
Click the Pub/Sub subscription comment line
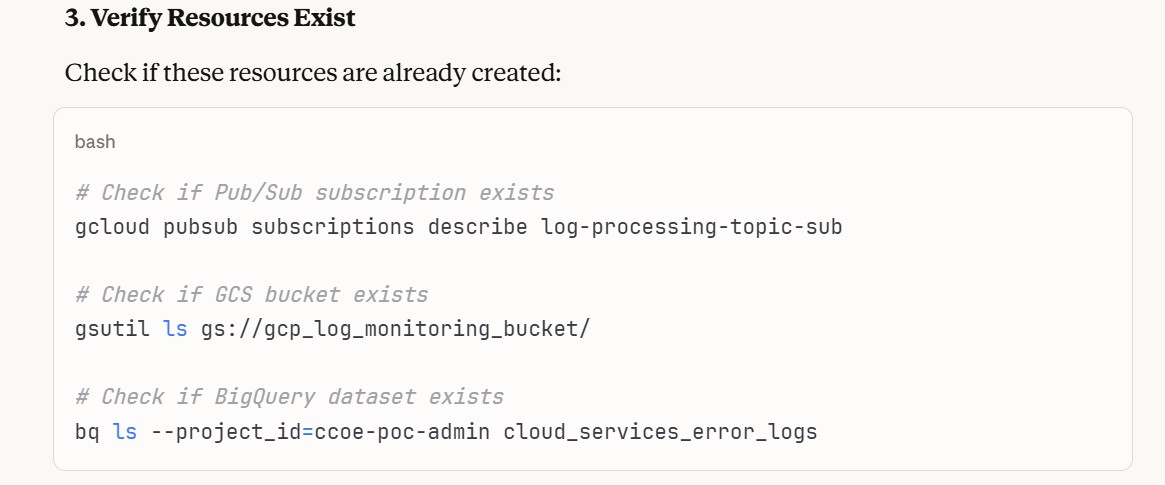(x=314, y=192)
